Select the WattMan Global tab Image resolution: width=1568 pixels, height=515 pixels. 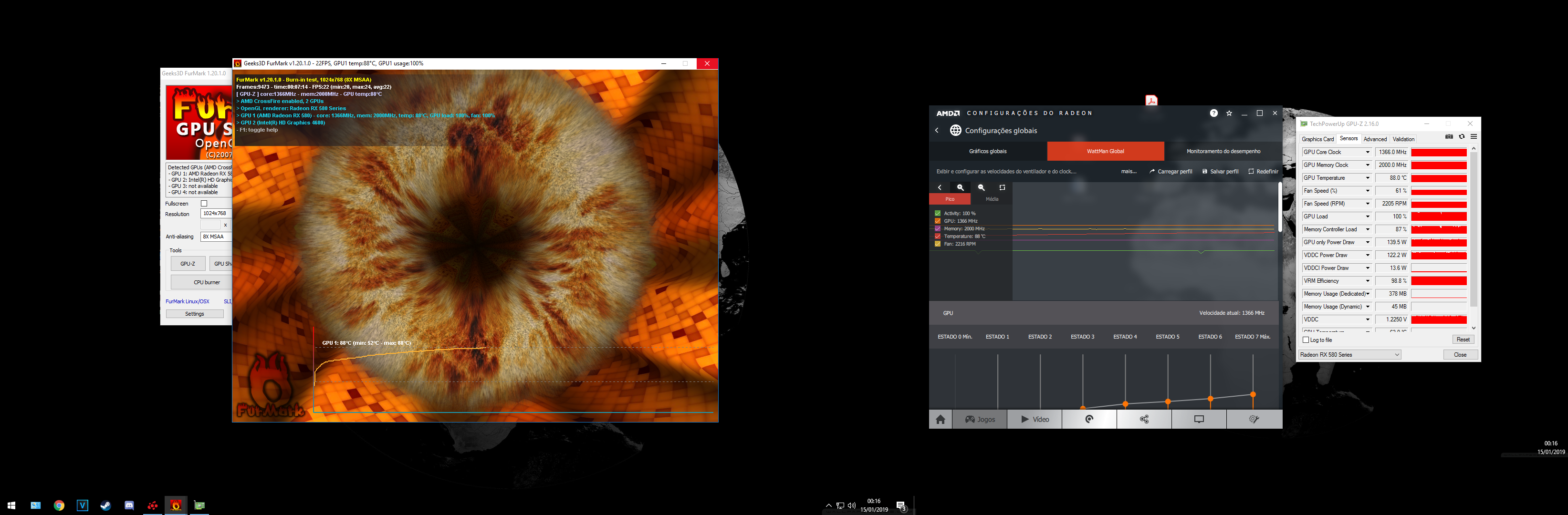tap(1106, 151)
